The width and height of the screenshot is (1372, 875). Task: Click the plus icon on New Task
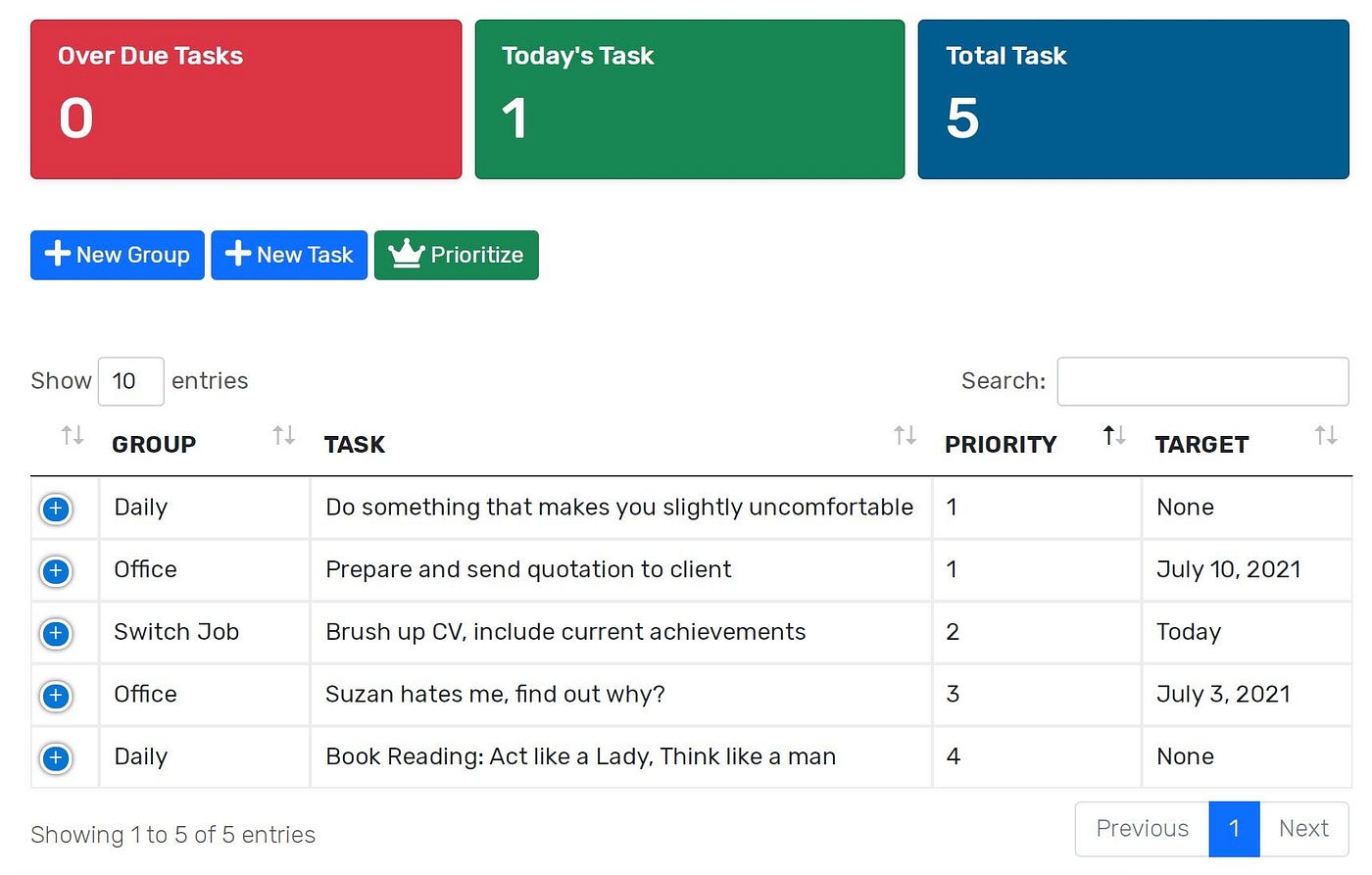[x=235, y=254]
